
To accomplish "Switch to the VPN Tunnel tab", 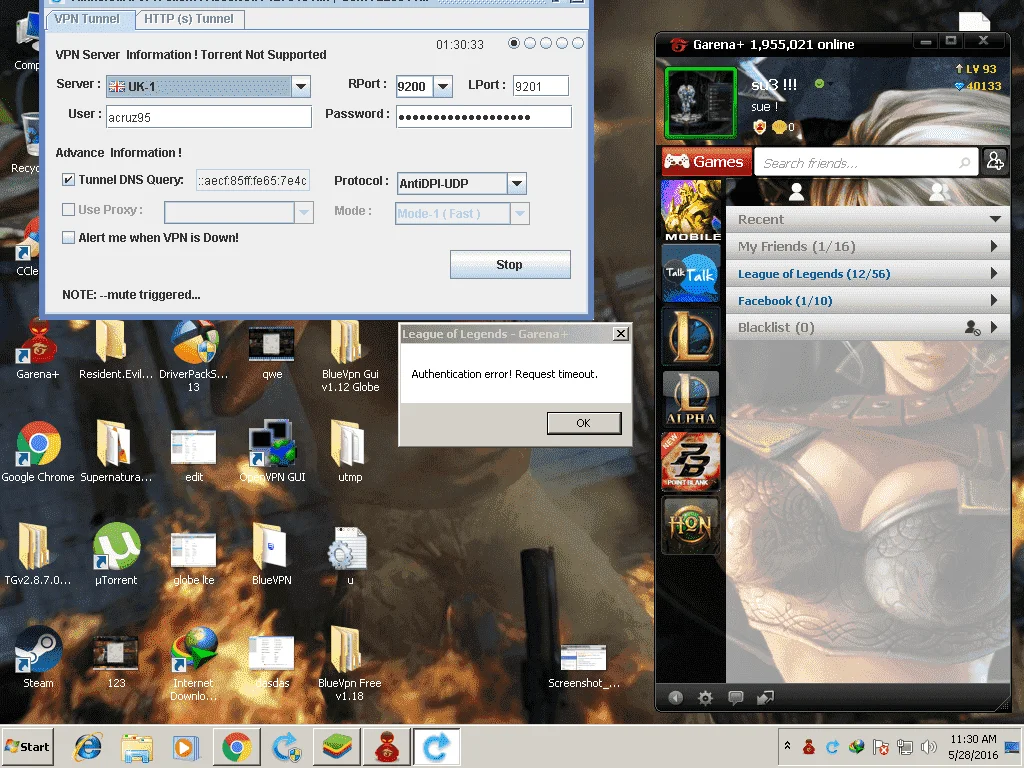I will click(x=88, y=19).
